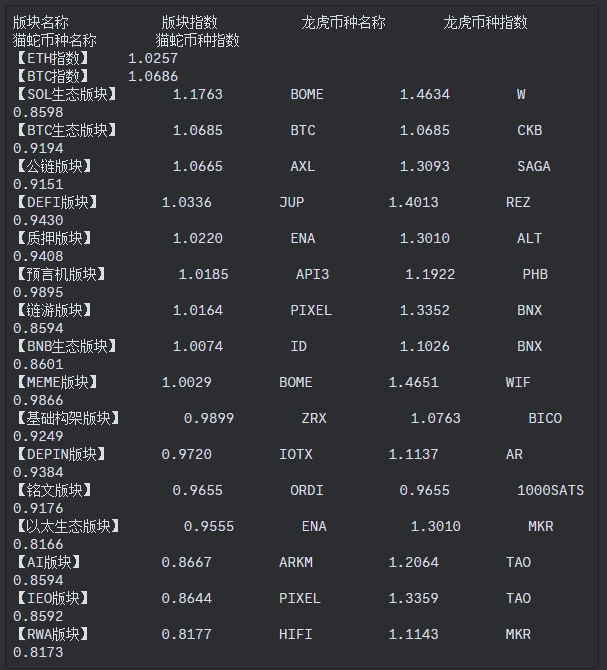Select the 版块指数 column header
The image size is (607, 670).
point(189,22)
